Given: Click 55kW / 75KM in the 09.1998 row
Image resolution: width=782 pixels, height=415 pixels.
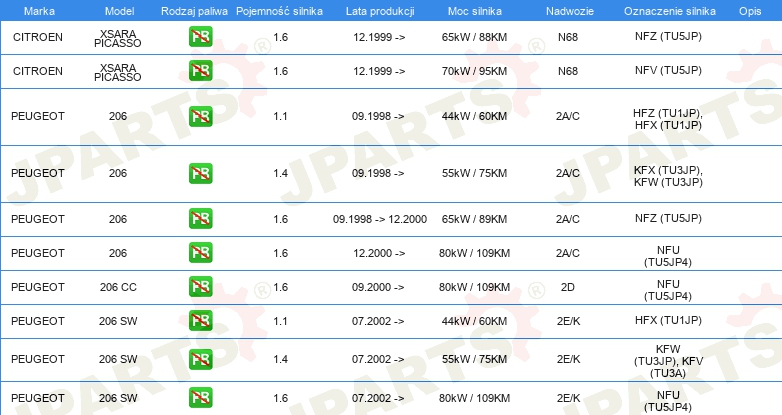Looking at the screenshot, I should click(474, 173).
